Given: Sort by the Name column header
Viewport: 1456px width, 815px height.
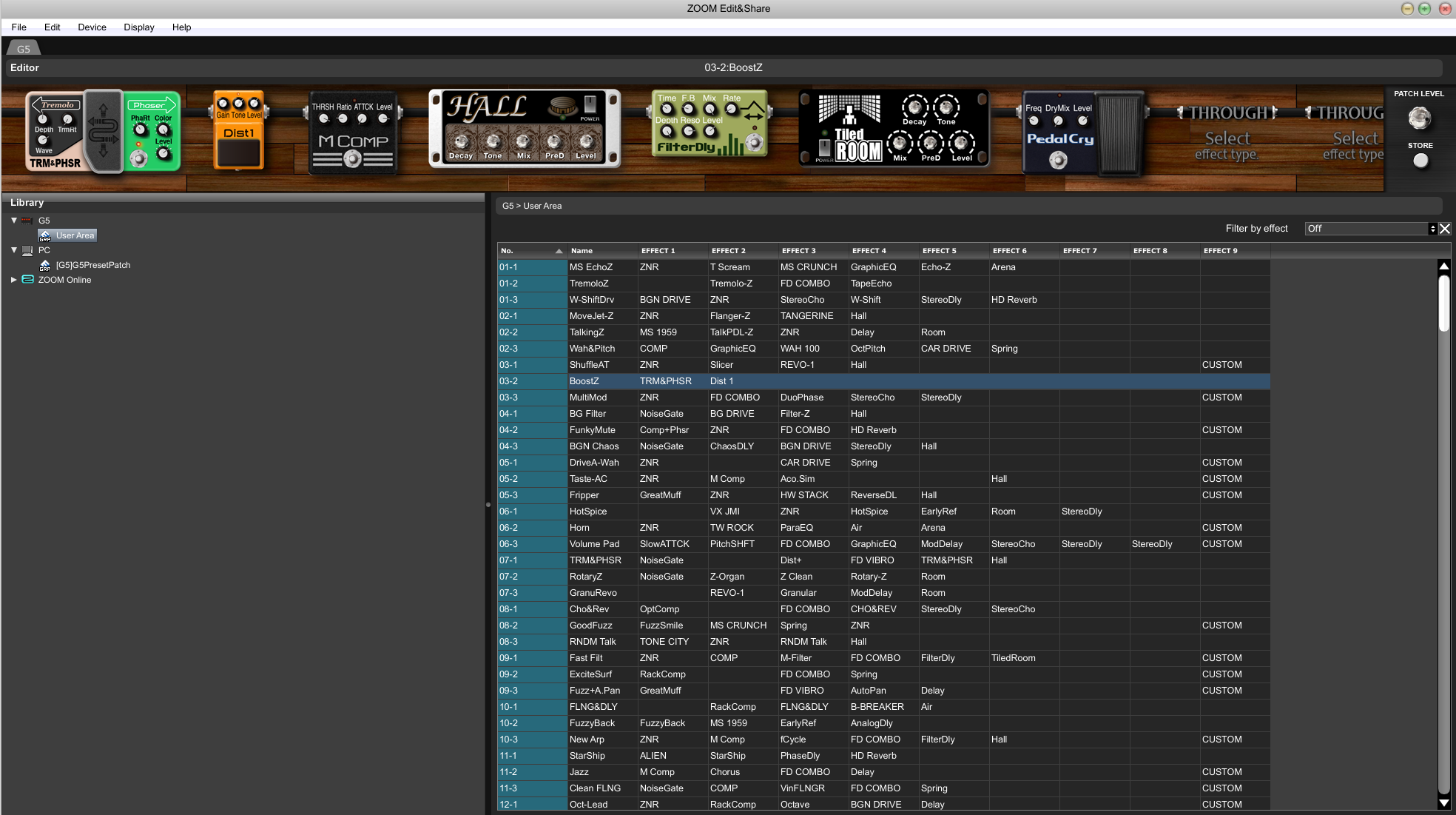Looking at the screenshot, I should click(602, 251).
